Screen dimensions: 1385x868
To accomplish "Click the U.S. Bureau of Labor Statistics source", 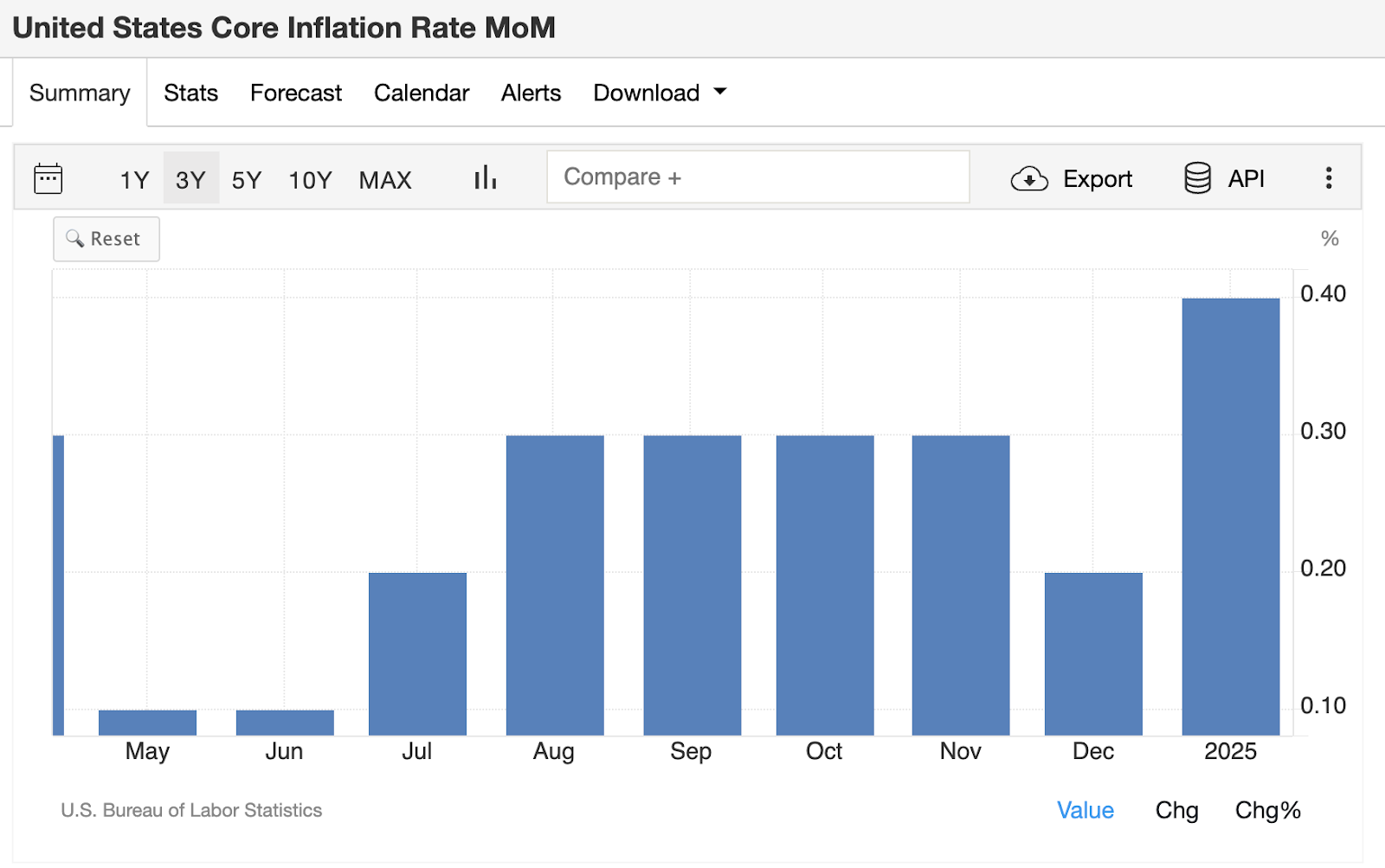I will 191,810.
